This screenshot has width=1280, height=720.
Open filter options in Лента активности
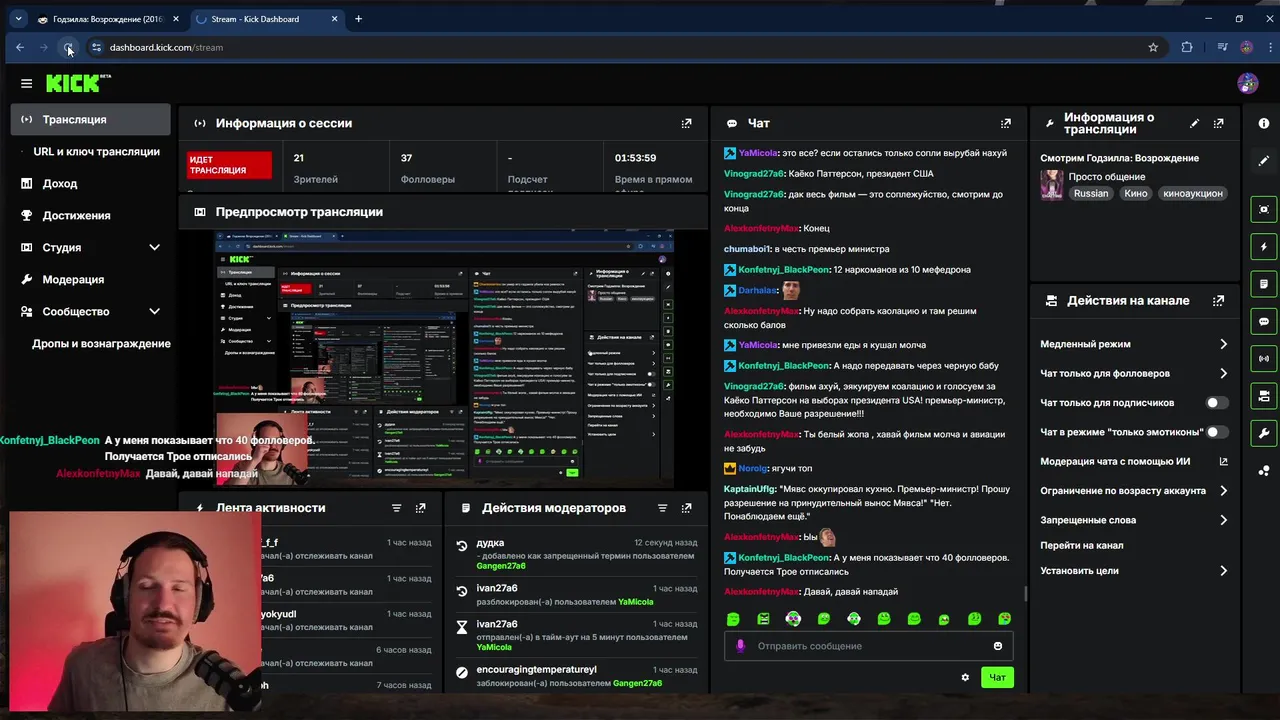(x=396, y=508)
